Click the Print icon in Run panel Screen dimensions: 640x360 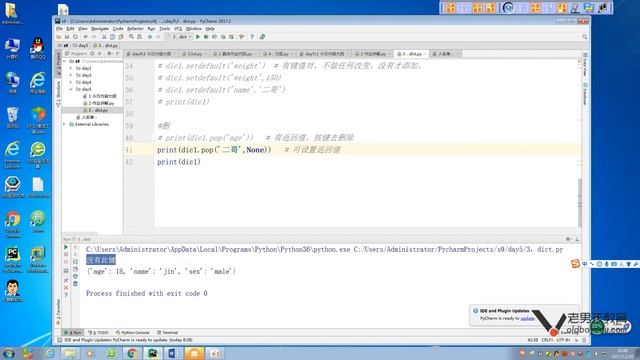coord(76,276)
